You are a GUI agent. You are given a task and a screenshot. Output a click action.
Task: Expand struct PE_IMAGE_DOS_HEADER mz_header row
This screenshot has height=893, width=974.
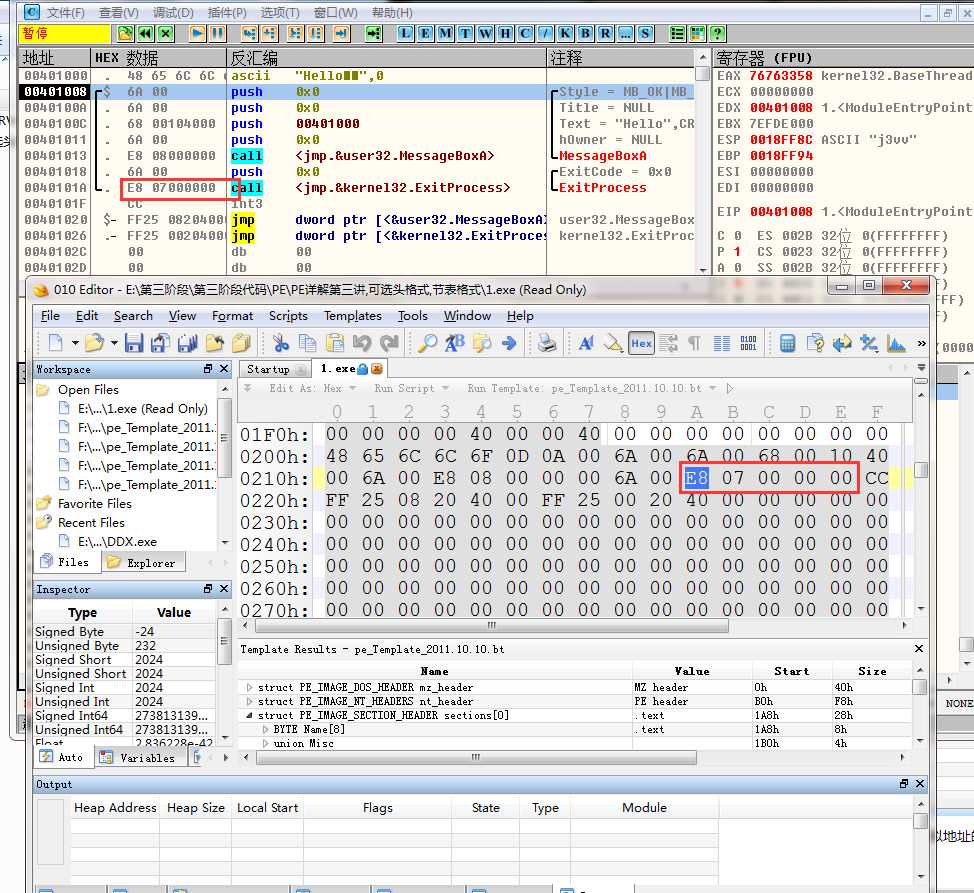[x=250, y=687]
